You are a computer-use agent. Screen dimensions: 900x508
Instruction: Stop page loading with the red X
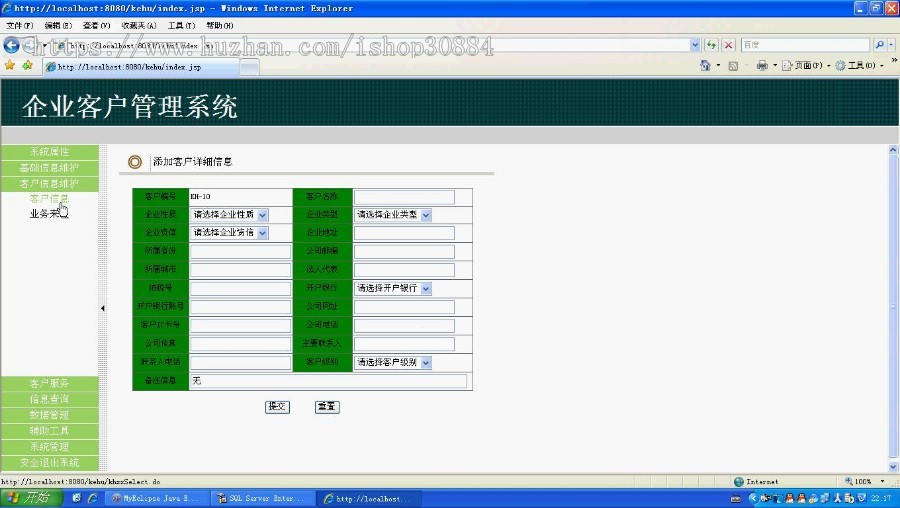pos(728,45)
